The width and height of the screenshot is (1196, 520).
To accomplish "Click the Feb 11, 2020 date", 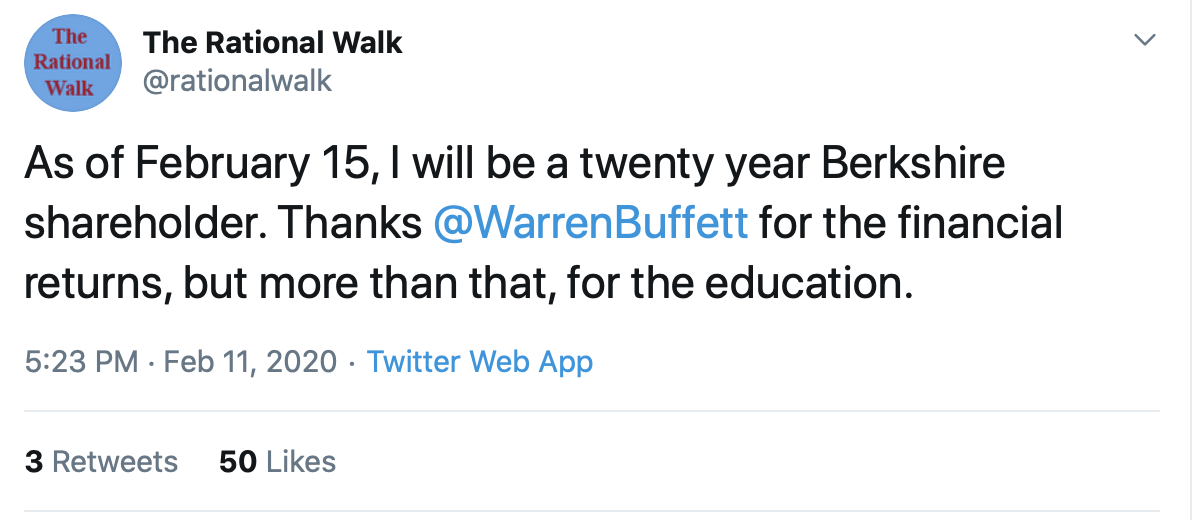I will tap(249, 361).
